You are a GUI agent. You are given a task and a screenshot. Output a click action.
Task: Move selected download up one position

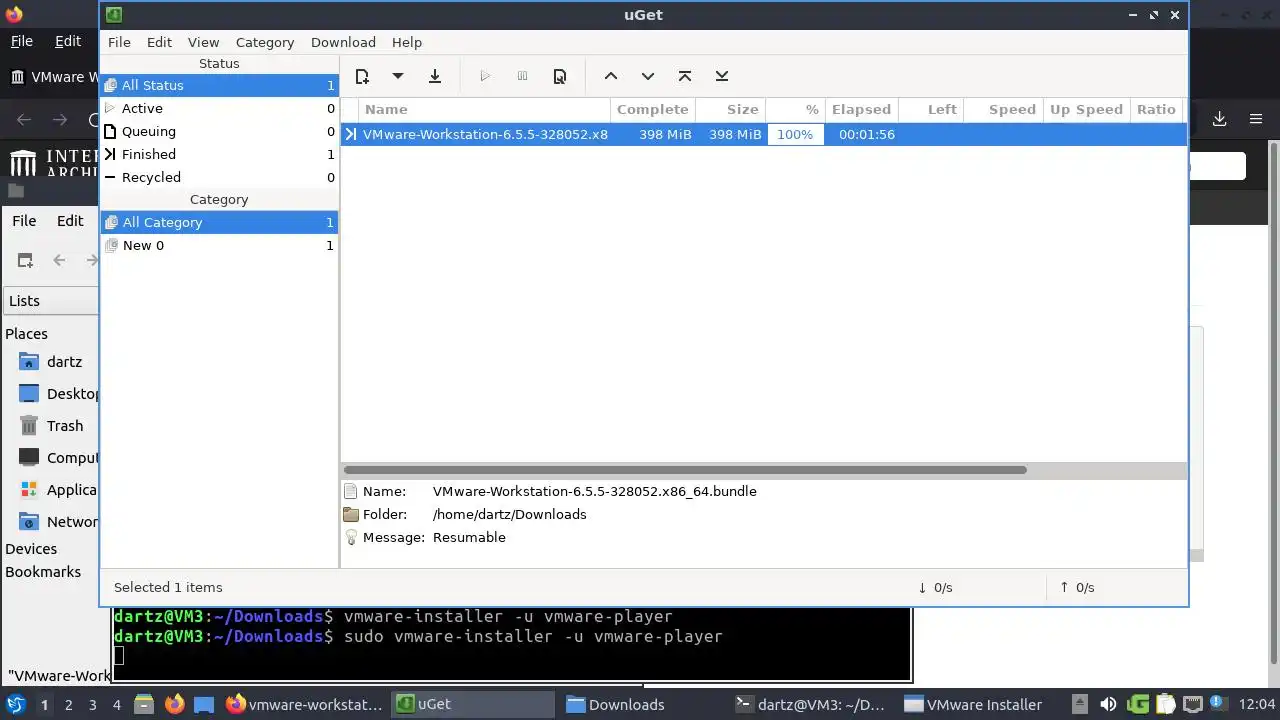click(611, 76)
